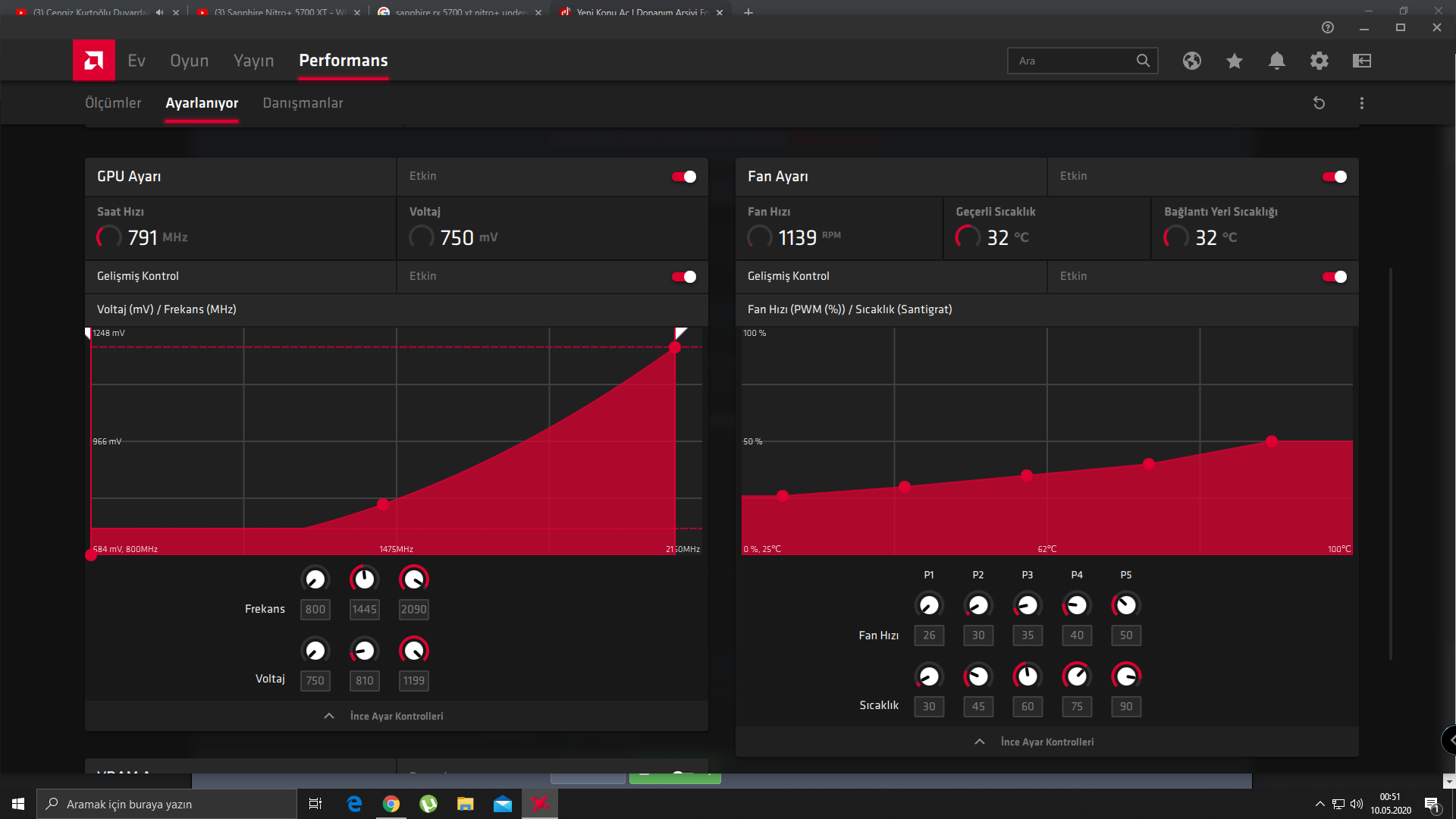Click P3 temperature knob above 60
The width and height of the screenshot is (1456, 819).
tap(1028, 676)
